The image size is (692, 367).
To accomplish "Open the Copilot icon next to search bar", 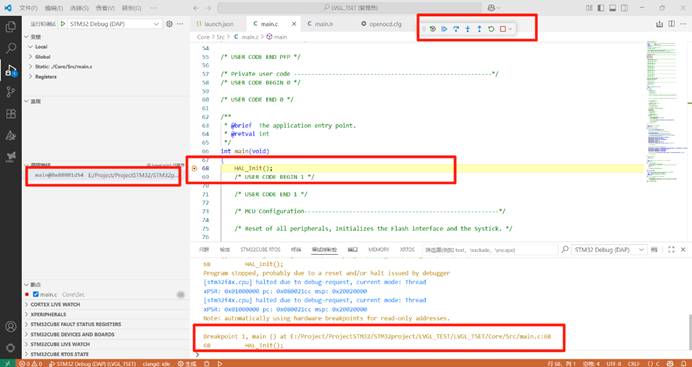I will click(491, 8).
